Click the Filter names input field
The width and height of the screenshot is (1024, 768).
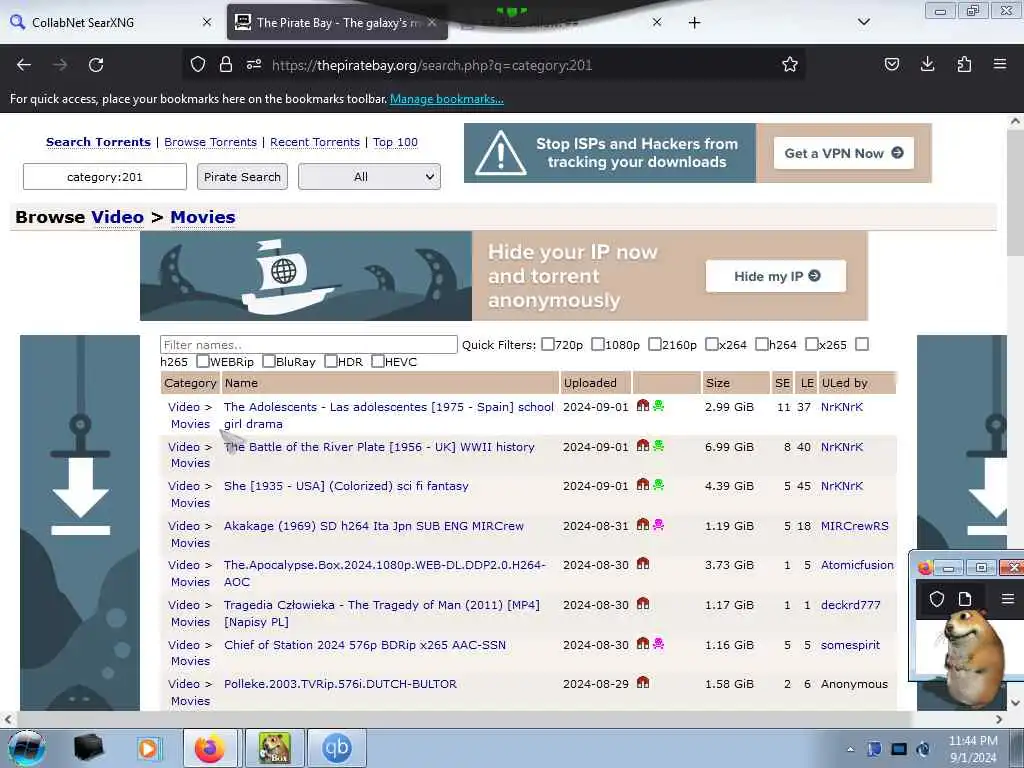click(308, 344)
